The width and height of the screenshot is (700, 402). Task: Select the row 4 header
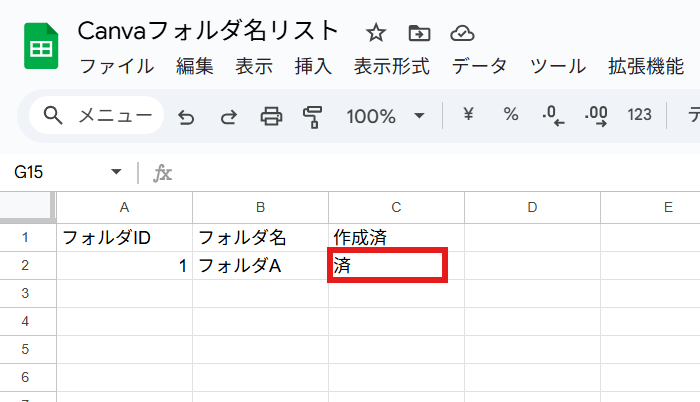(28, 322)
